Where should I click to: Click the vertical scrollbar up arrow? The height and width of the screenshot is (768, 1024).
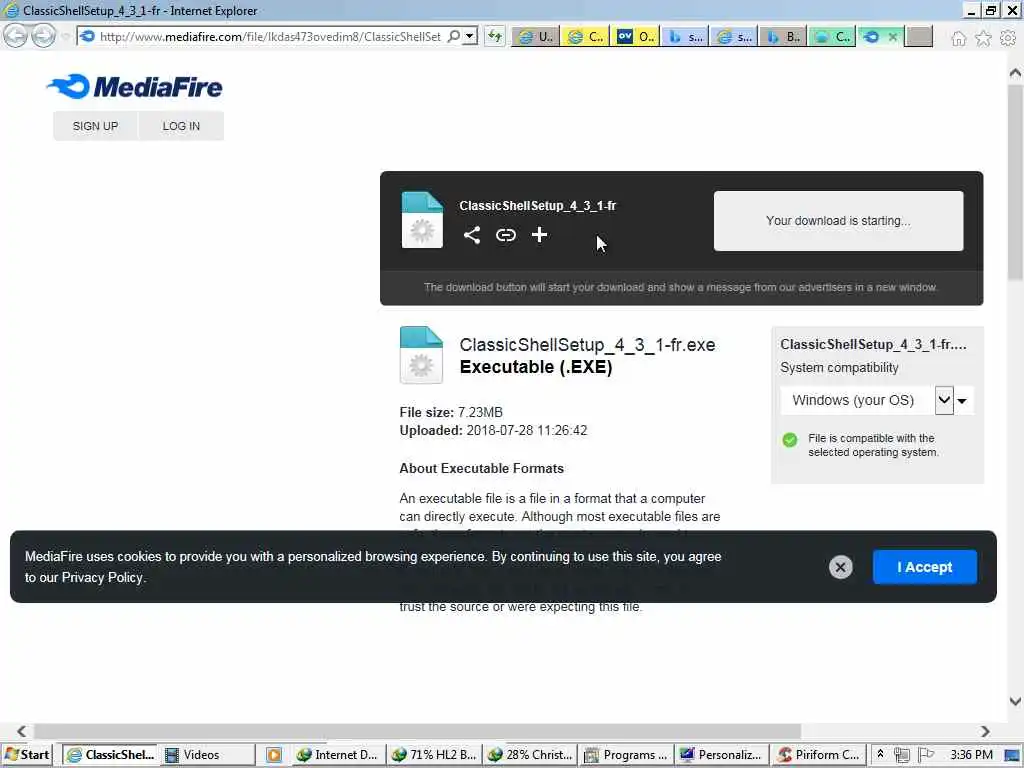[x=1015, y=72]
